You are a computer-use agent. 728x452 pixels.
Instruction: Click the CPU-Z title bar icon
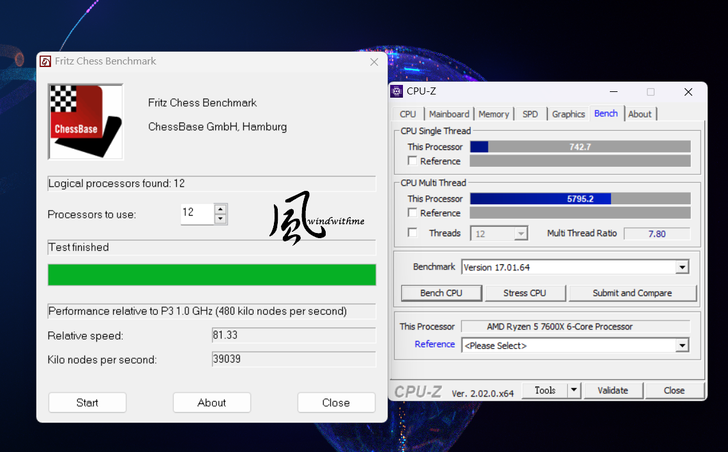[x=397, y=91]
